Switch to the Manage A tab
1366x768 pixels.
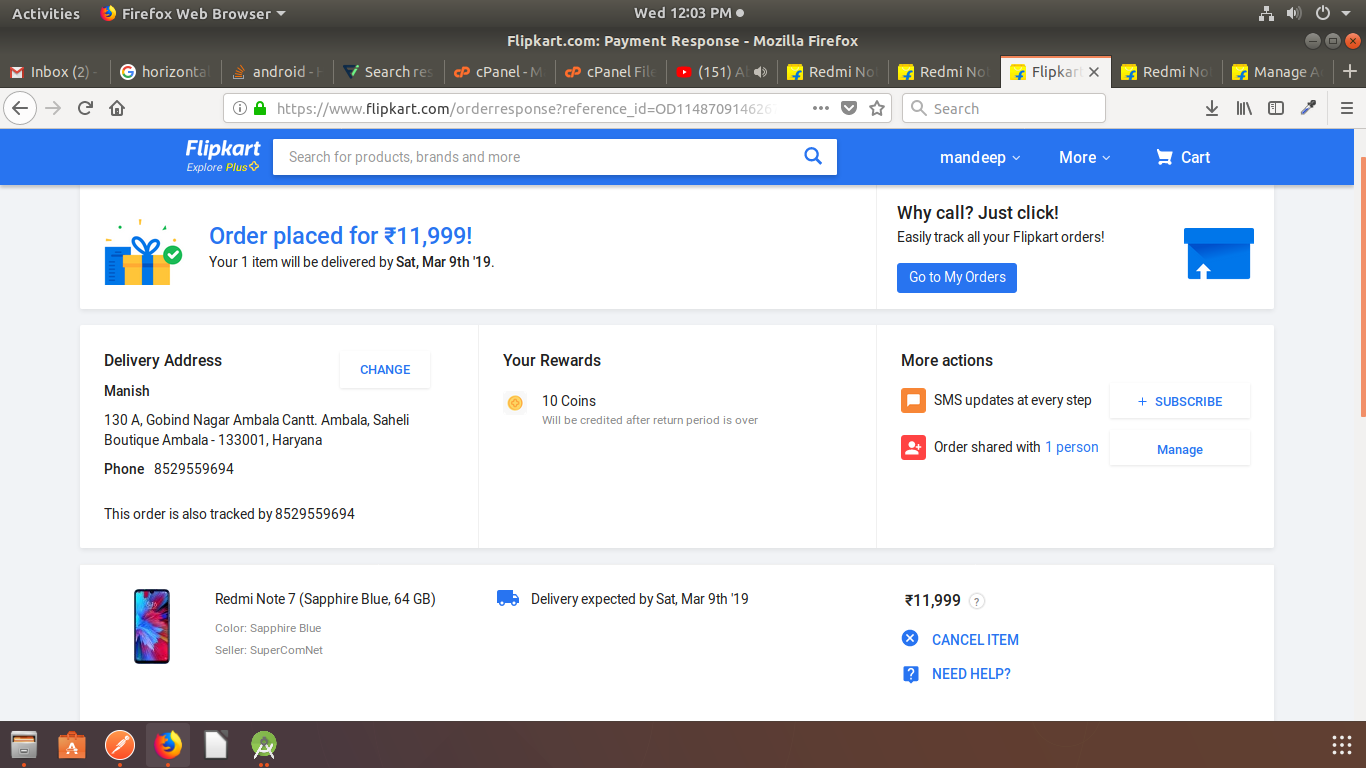(x=1278, y=72)
